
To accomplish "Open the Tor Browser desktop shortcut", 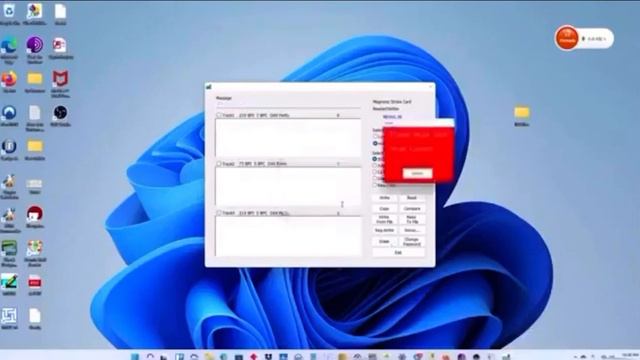I will coord(35,45).
